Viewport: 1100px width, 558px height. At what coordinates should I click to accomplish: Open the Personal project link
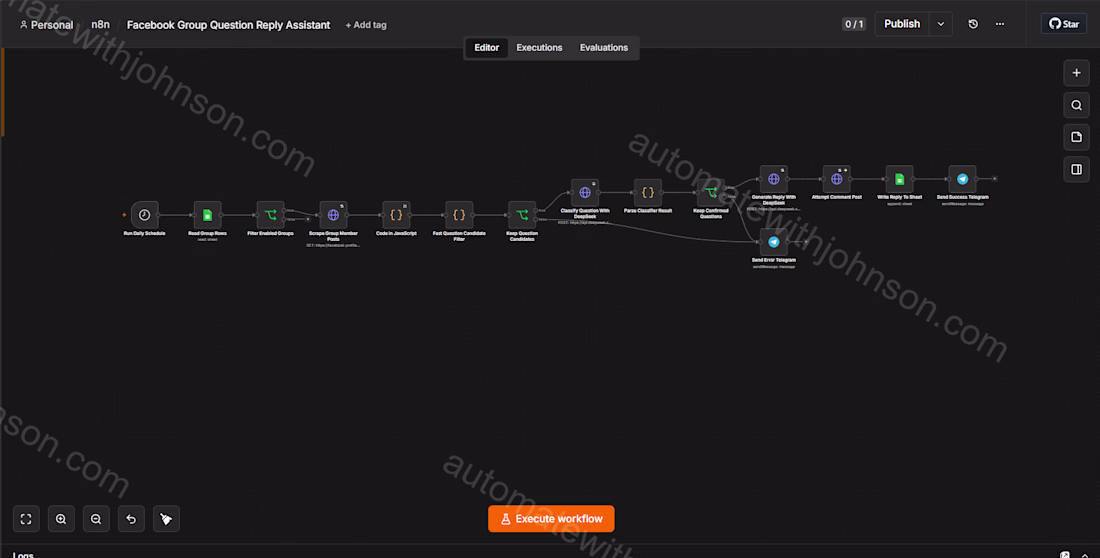coord(46,25)
